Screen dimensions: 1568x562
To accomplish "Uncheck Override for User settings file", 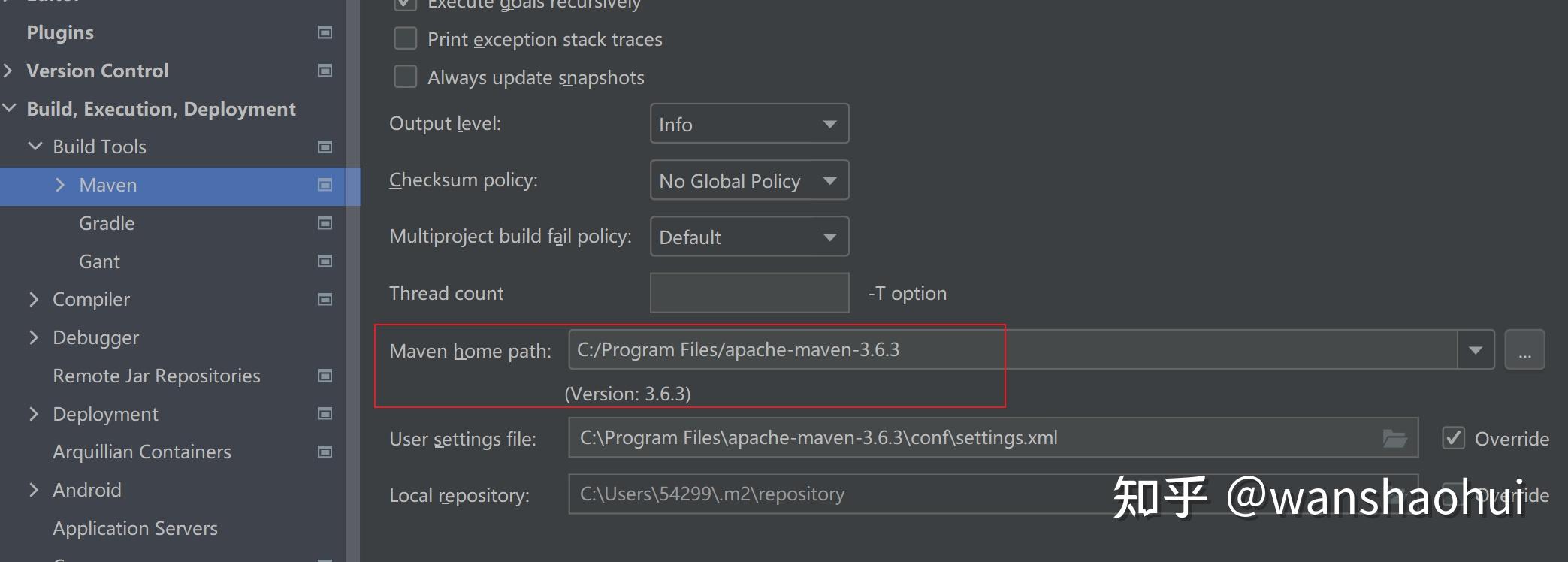I will click(1454, 438).
